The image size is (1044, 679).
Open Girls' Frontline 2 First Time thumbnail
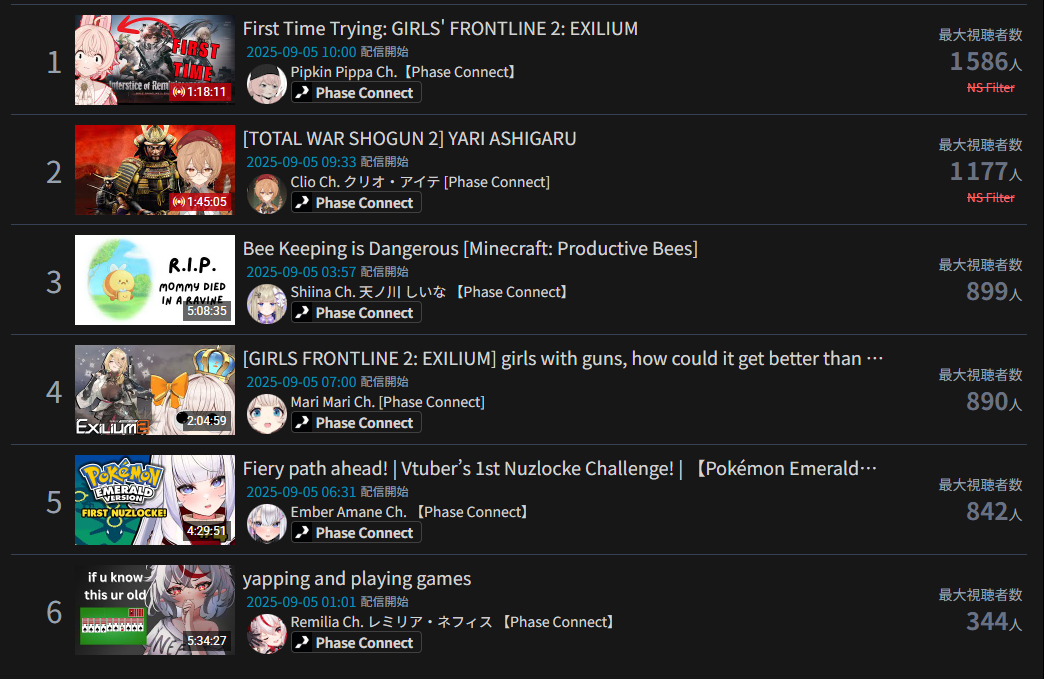coord(155,60)
